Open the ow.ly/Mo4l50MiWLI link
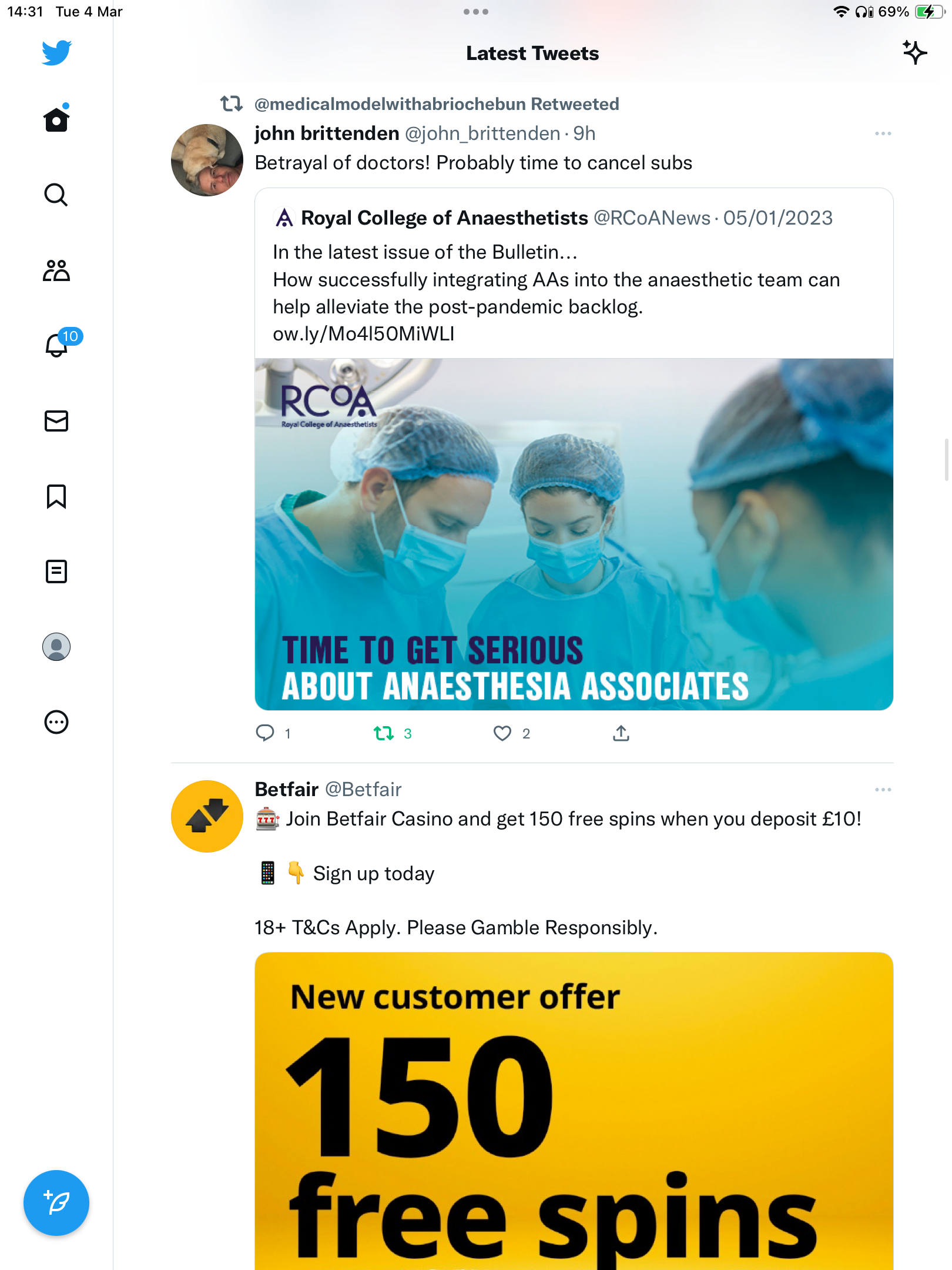 coord(363,334)
